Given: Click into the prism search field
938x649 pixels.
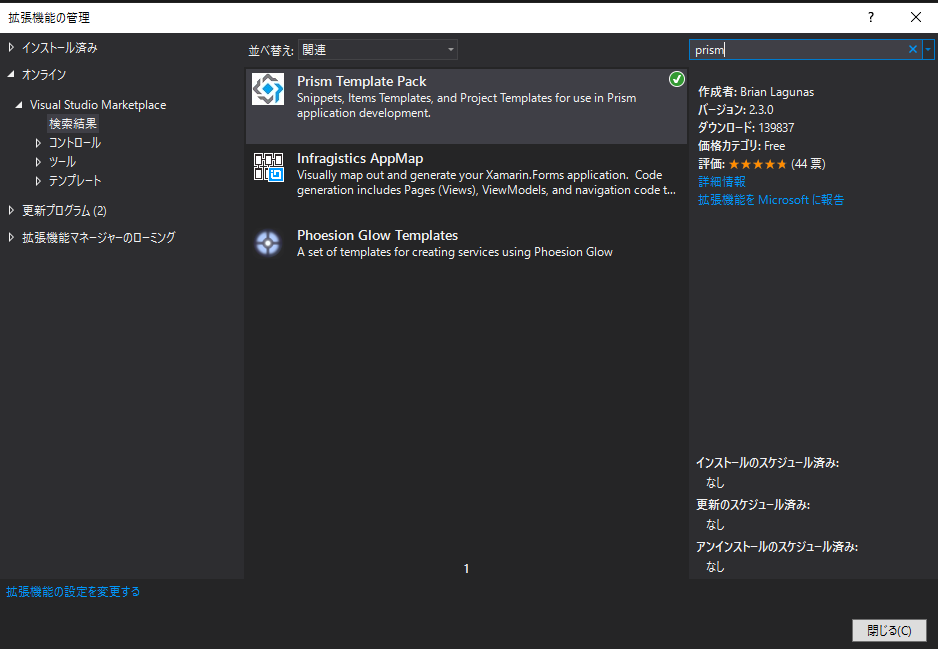Looking at the screenshot, I should point(797,50).
